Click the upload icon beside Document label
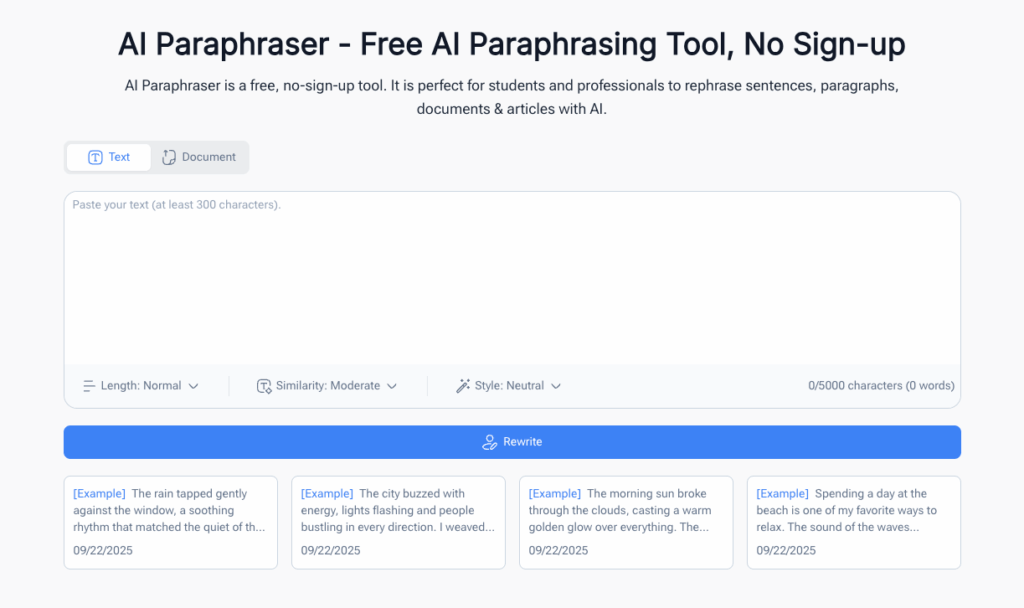Viewport: 1024px width, 608px height. (x=170, y=157)
